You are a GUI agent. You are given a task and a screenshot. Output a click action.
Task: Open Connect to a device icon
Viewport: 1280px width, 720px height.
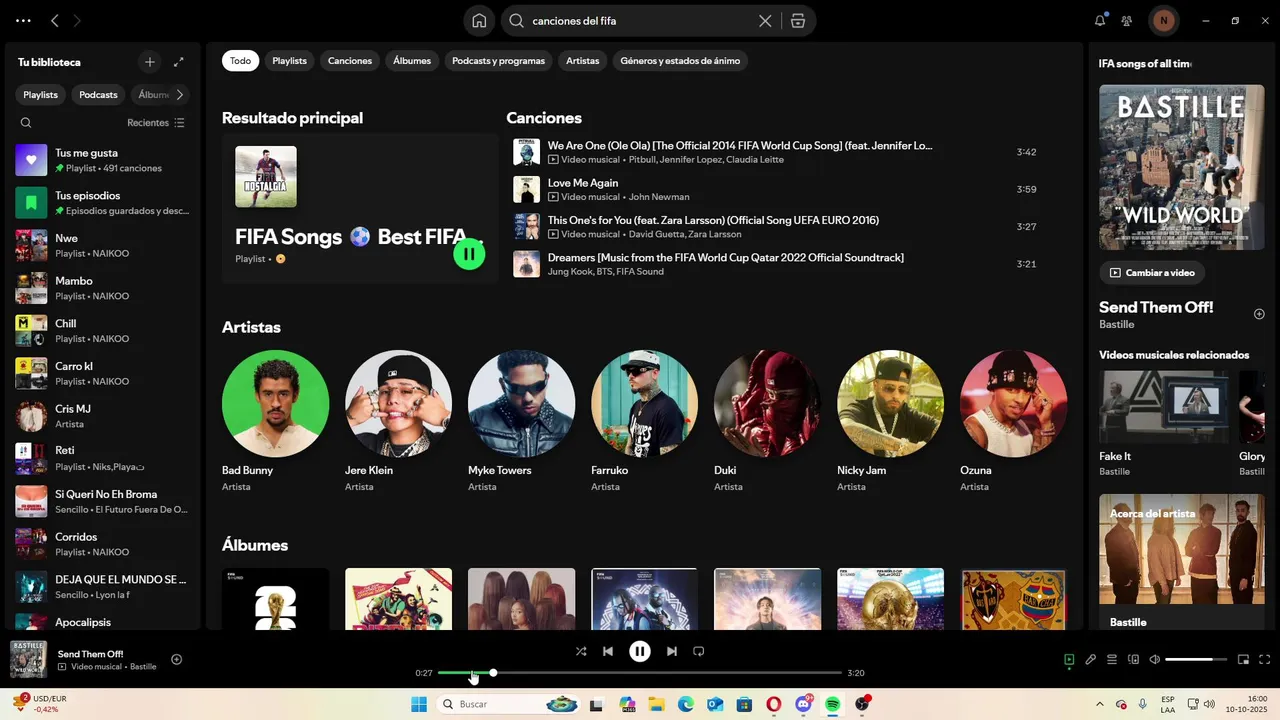[x=1134, y=659]
